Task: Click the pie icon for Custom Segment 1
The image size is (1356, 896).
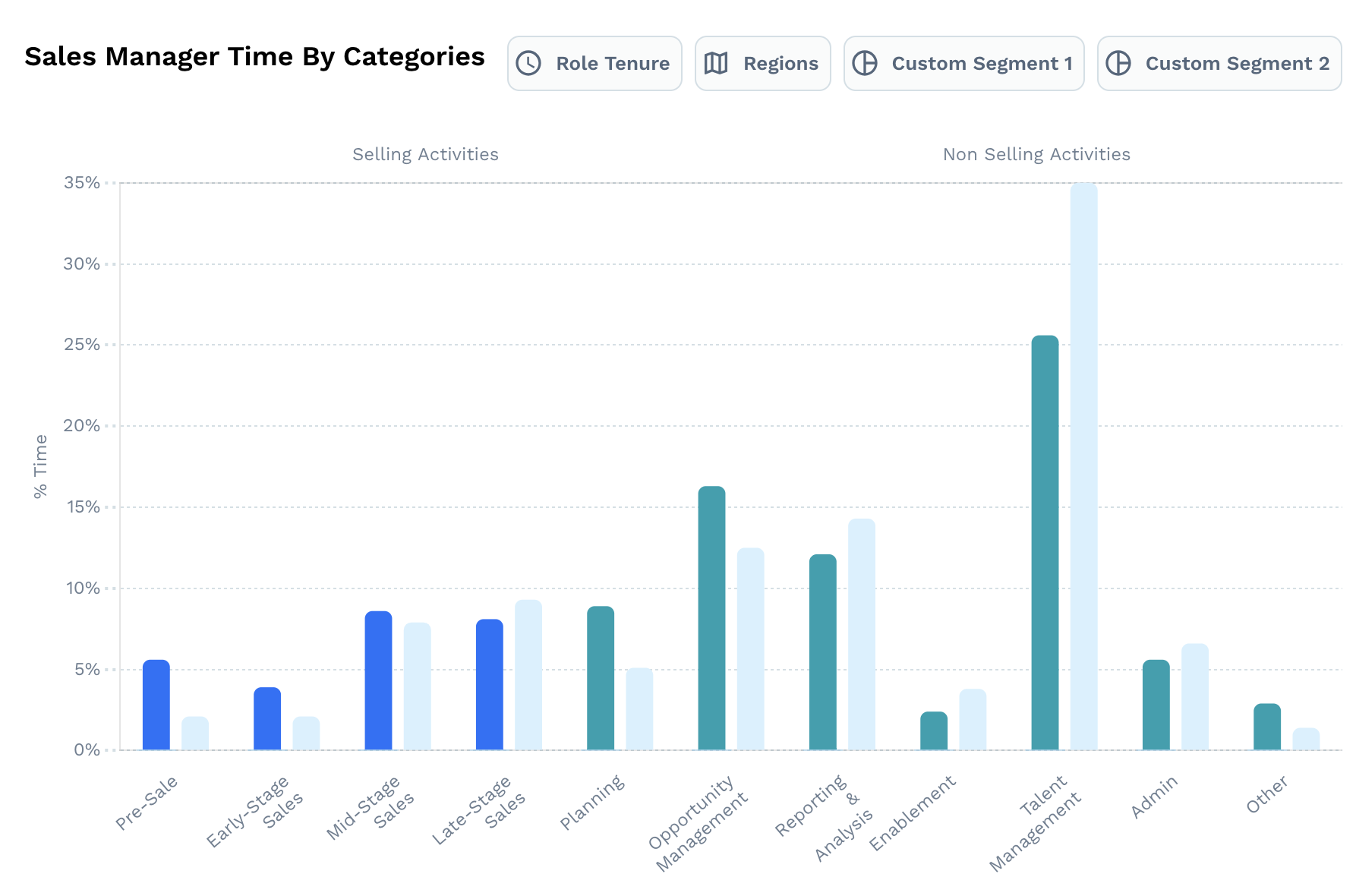Action: [865, 63]
